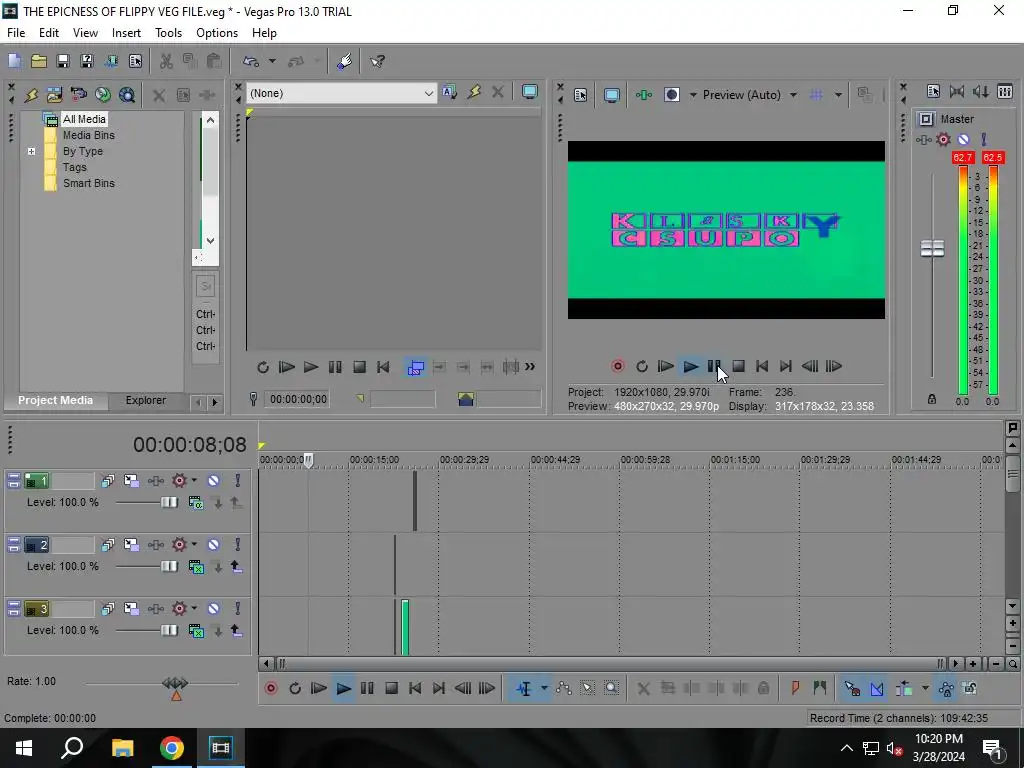This screenshot has width=1024, height=768.
Task: Open Preview (Auto) quality dropdown
Action: pyautogui.click(x=793, y=95)
